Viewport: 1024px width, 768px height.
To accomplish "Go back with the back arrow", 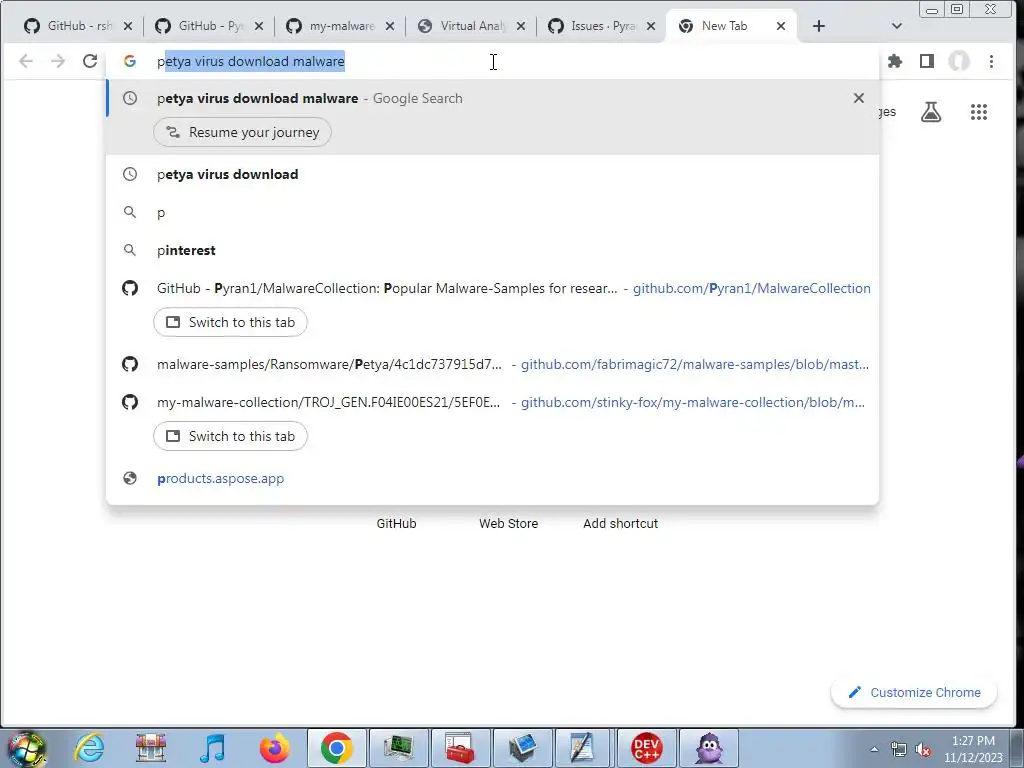I will [25, 61].
